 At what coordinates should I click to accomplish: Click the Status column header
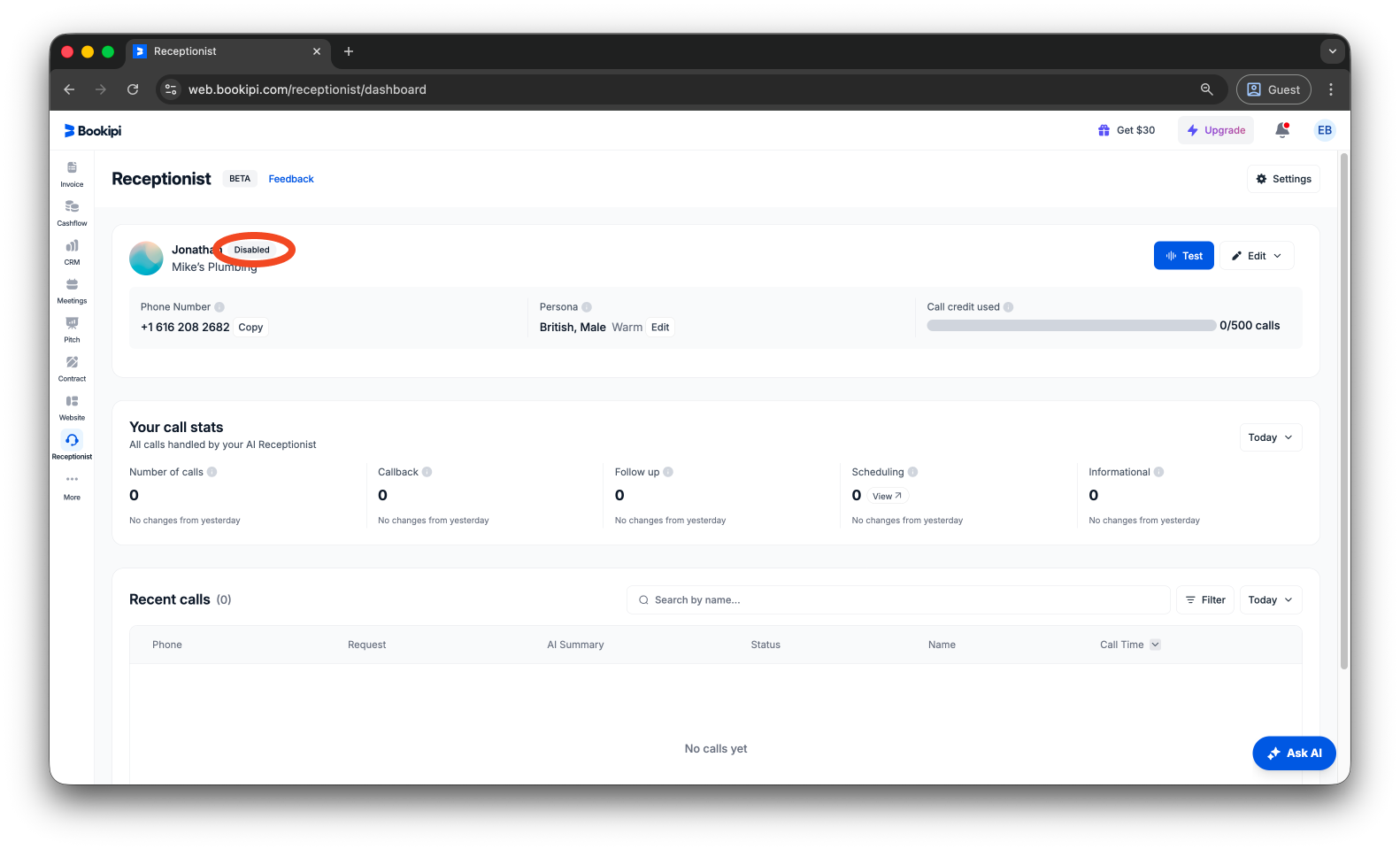pos(765,645)
